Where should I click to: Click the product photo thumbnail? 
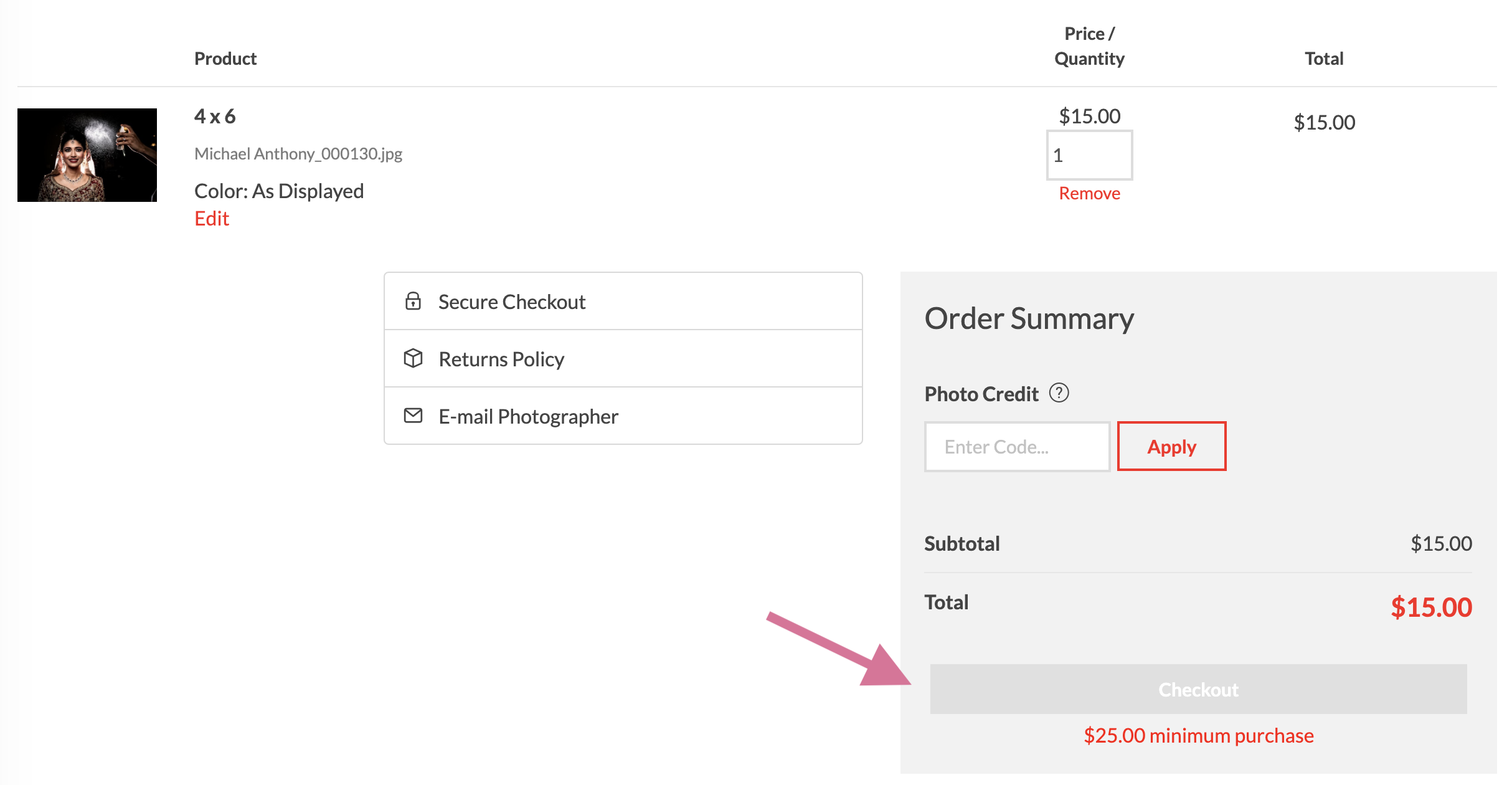pyautogui.click(x=87, y=155)
